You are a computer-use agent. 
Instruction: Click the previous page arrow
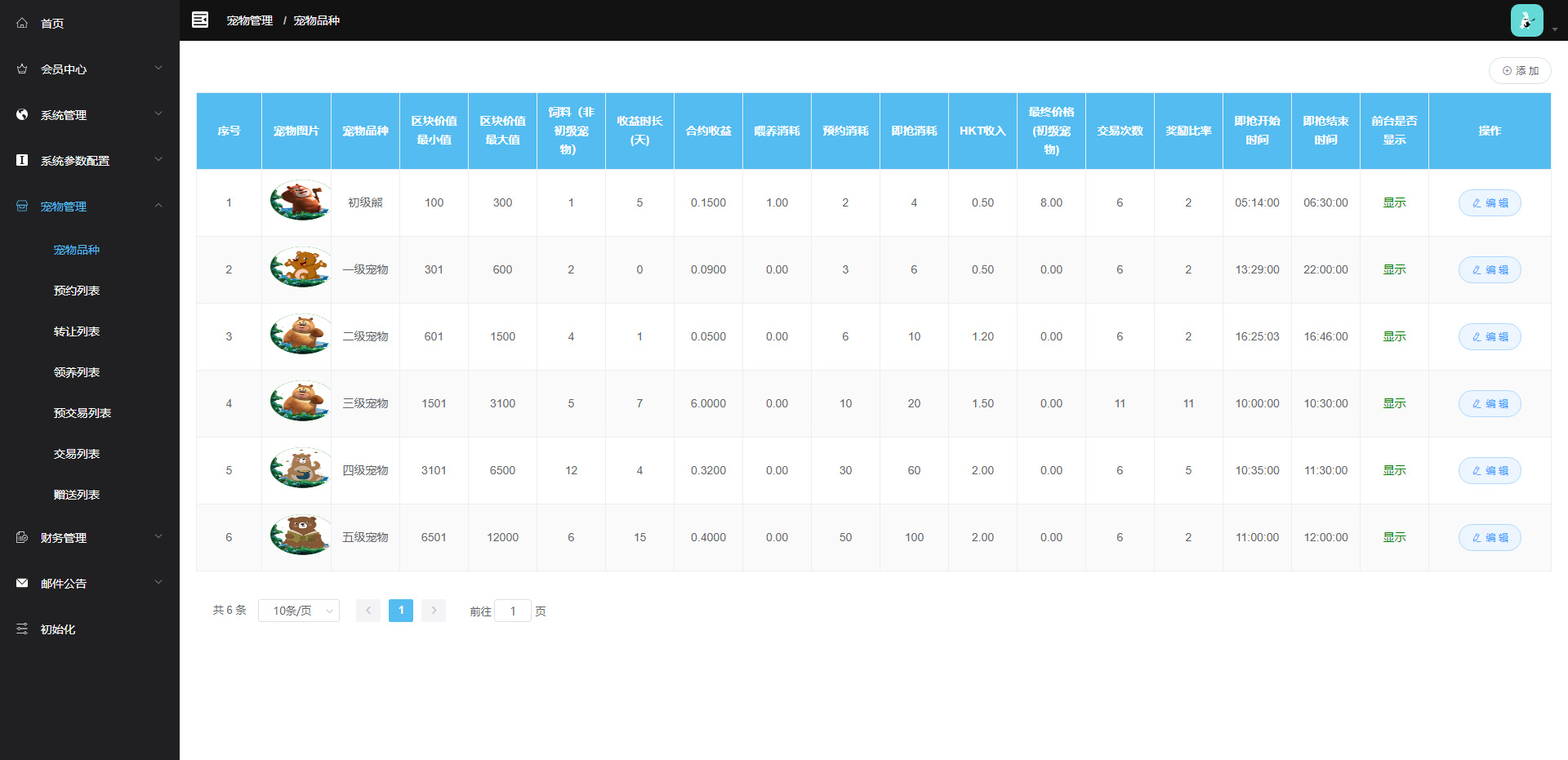point(368,611)
